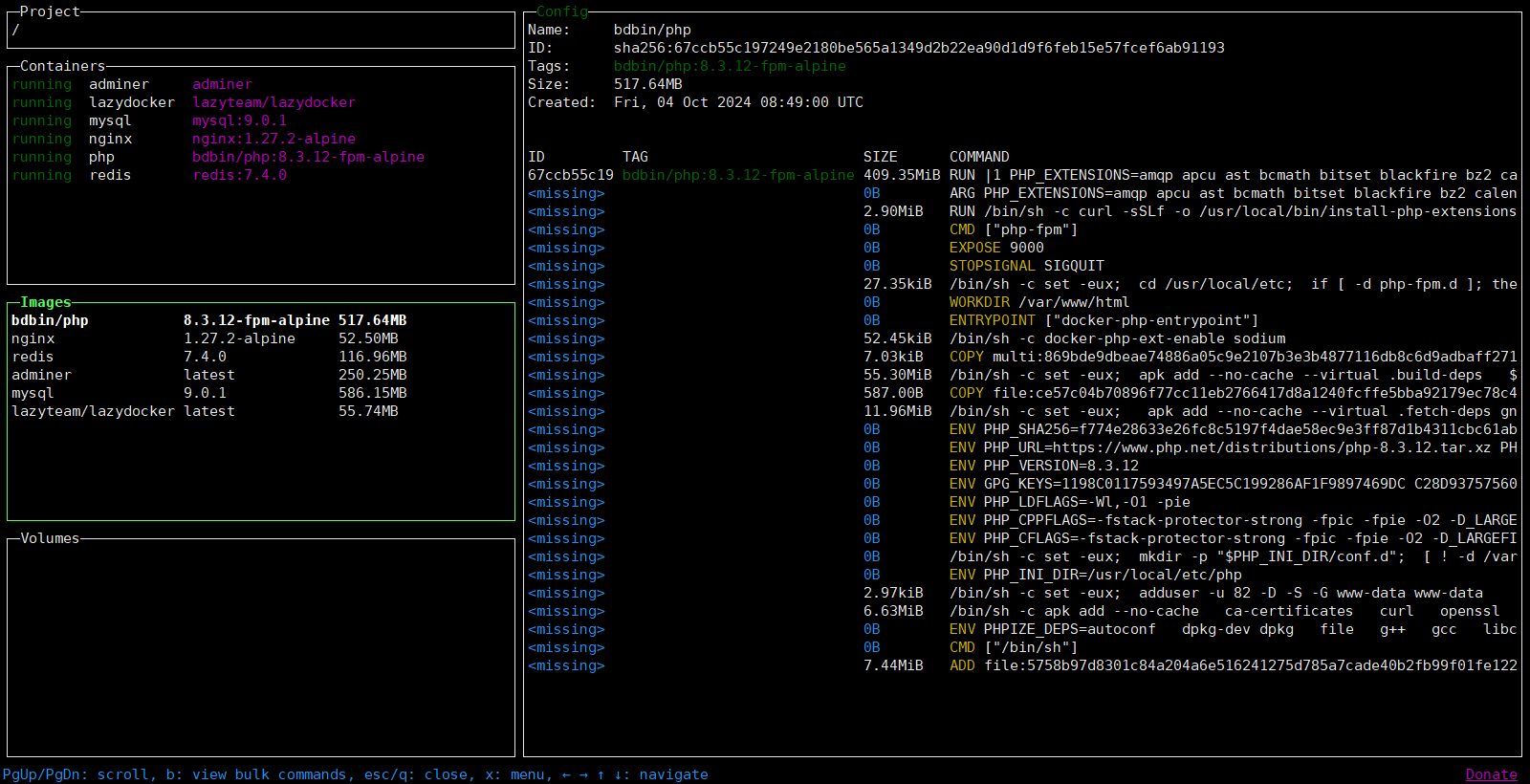The height and width of the screenshot is (784, 1530).
Task: Click the ENV PHP_URL layer command
Action: [x=1234, y=447]
